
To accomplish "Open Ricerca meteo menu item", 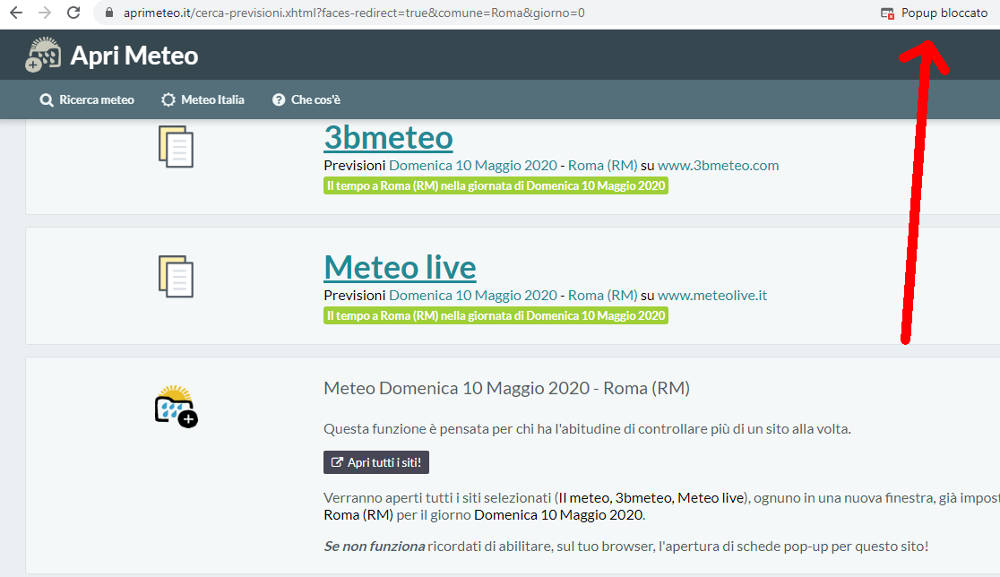I will point(87,99).
